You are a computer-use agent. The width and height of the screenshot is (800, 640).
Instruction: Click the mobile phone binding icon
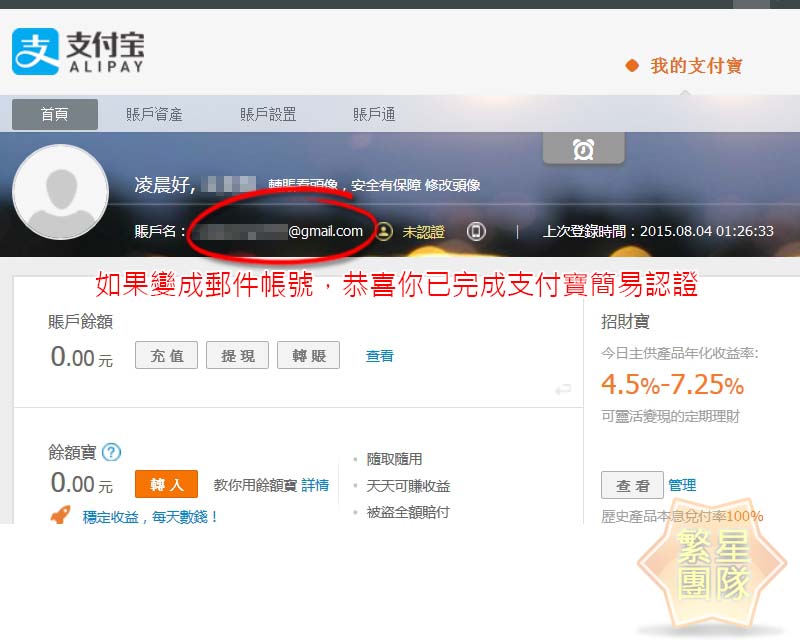(476, 231)
